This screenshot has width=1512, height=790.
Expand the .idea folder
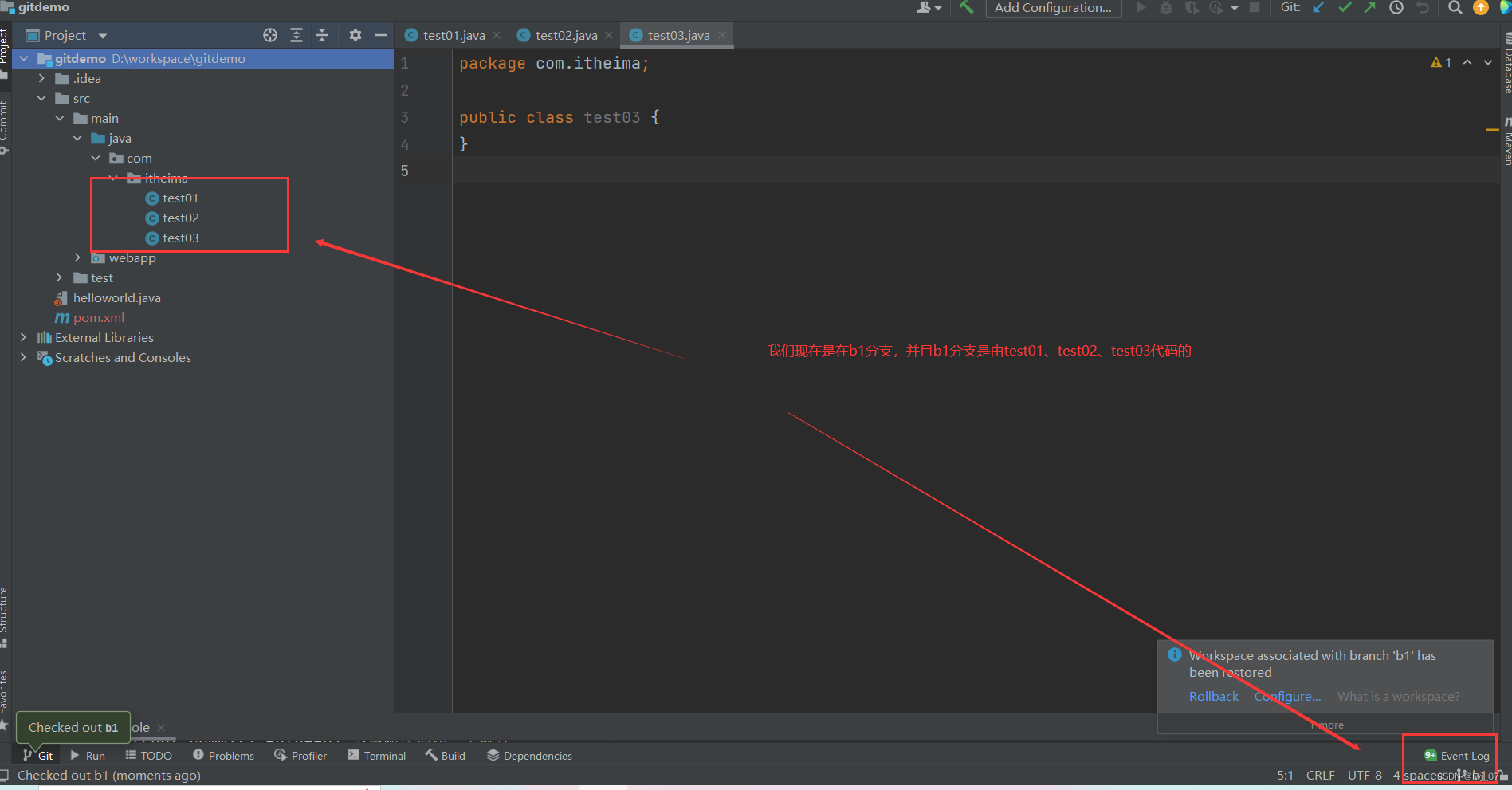click(x=41, y=78)
